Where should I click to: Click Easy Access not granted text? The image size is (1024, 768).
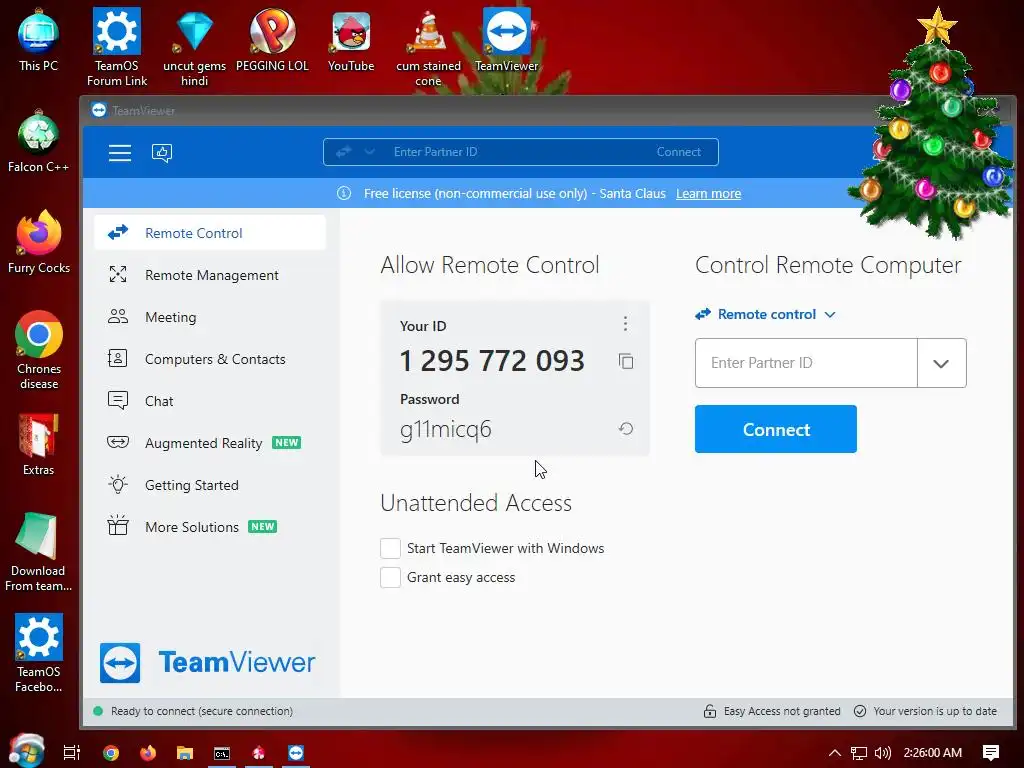tap(782, 711)
